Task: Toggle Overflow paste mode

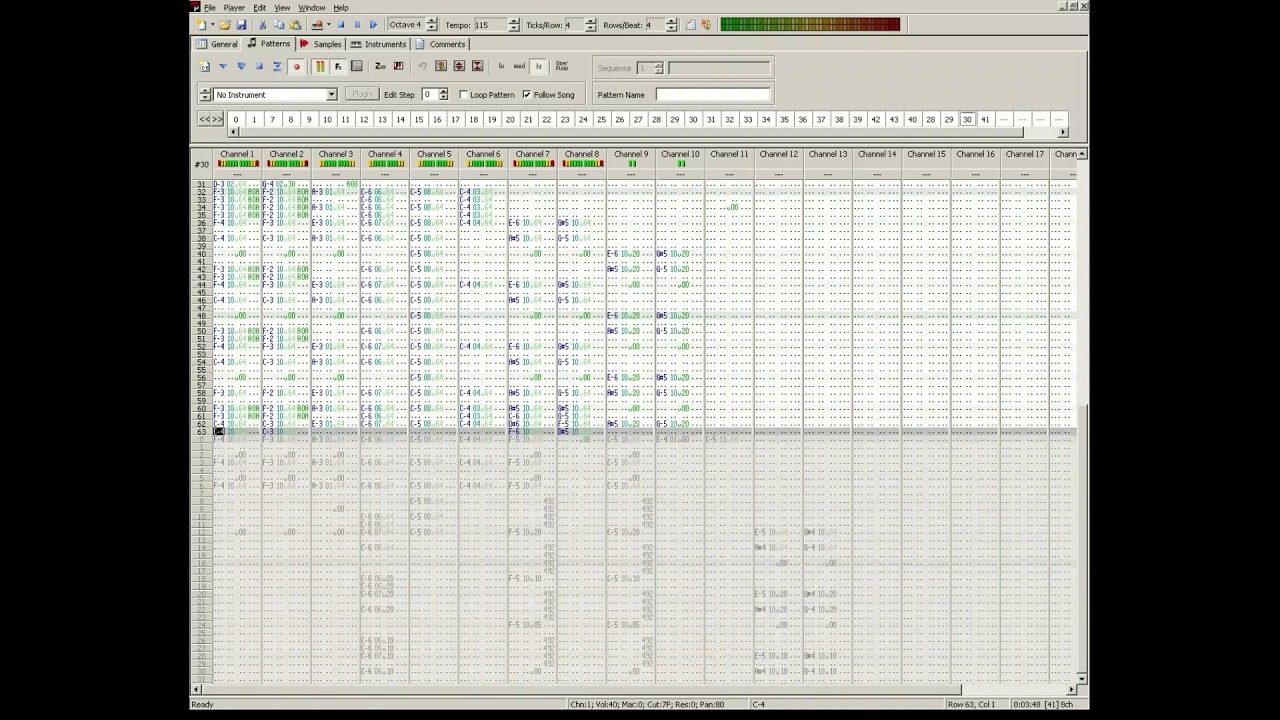Action: (x=562, y=67)
